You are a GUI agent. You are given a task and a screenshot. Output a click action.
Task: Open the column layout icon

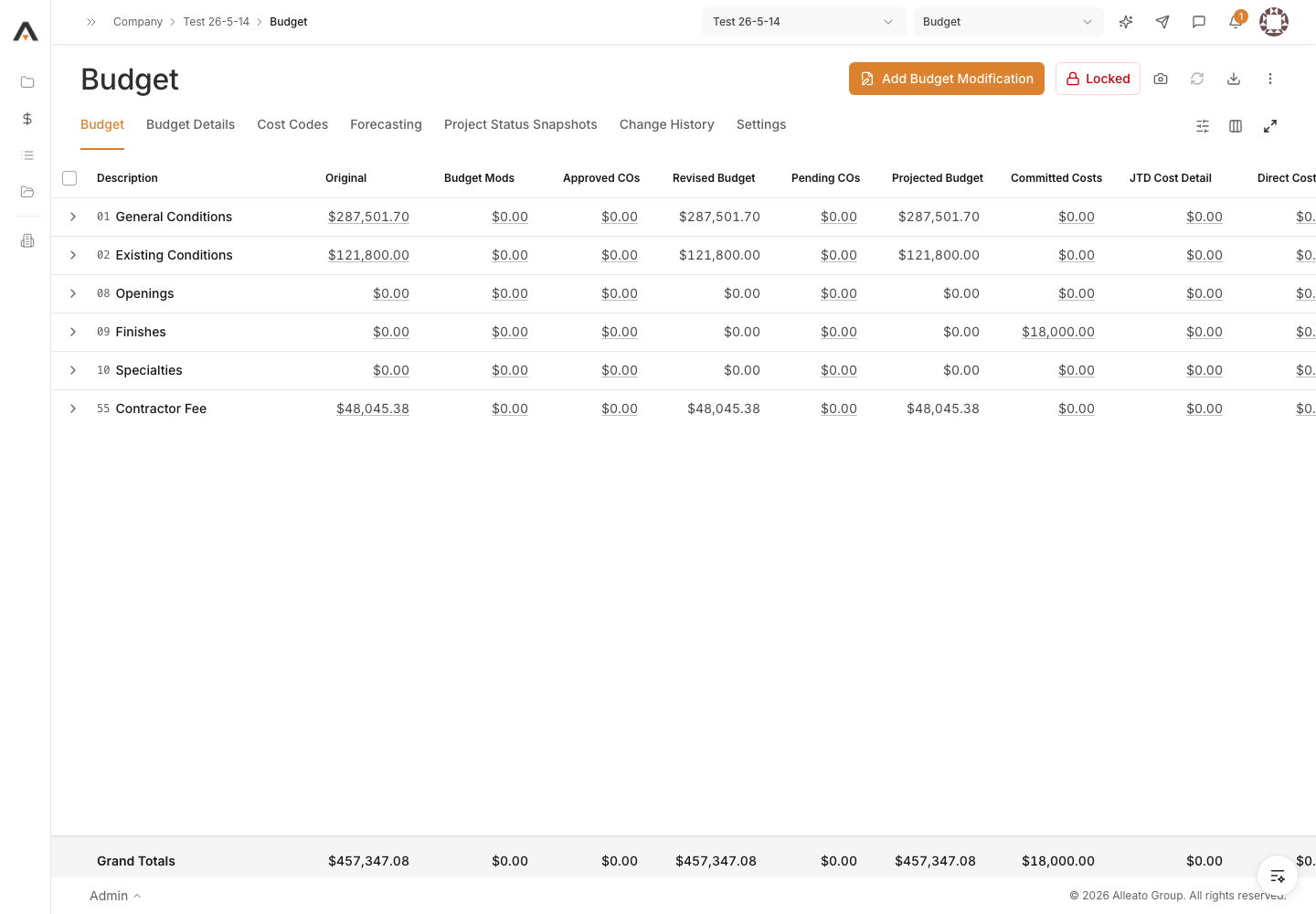click(x=1236, y=126)
